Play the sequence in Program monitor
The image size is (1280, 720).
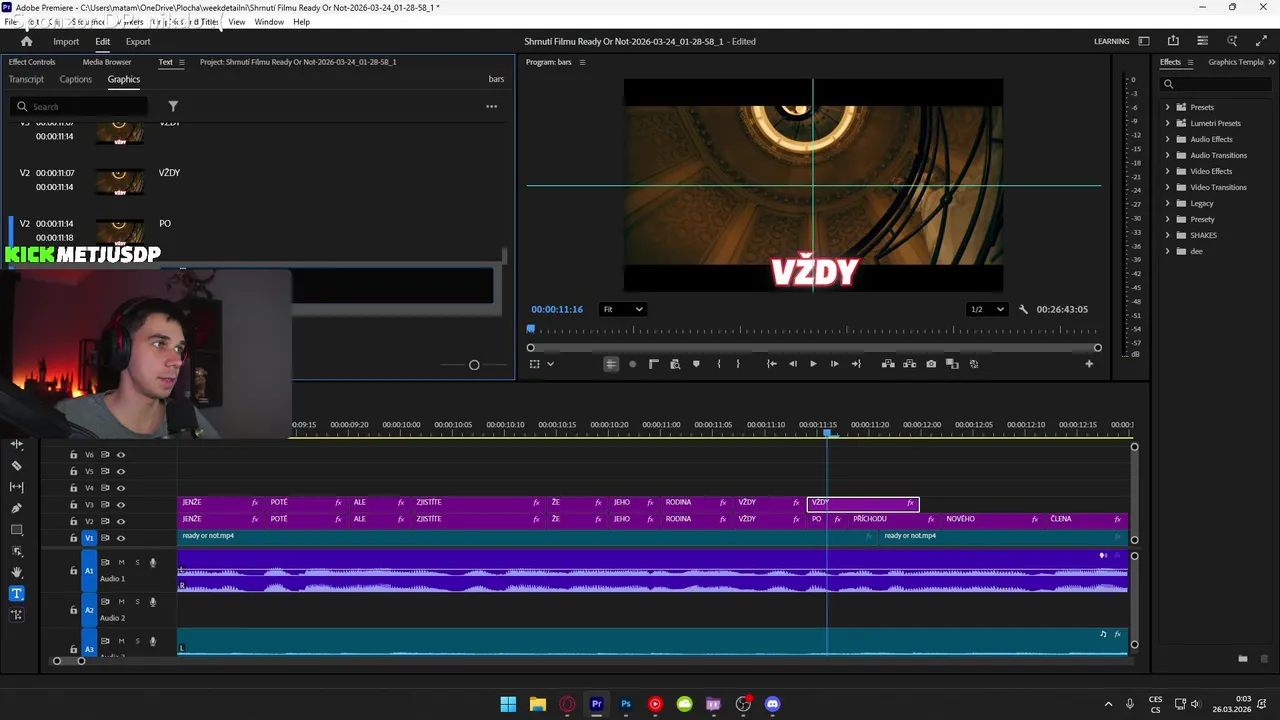coord(813,364)
